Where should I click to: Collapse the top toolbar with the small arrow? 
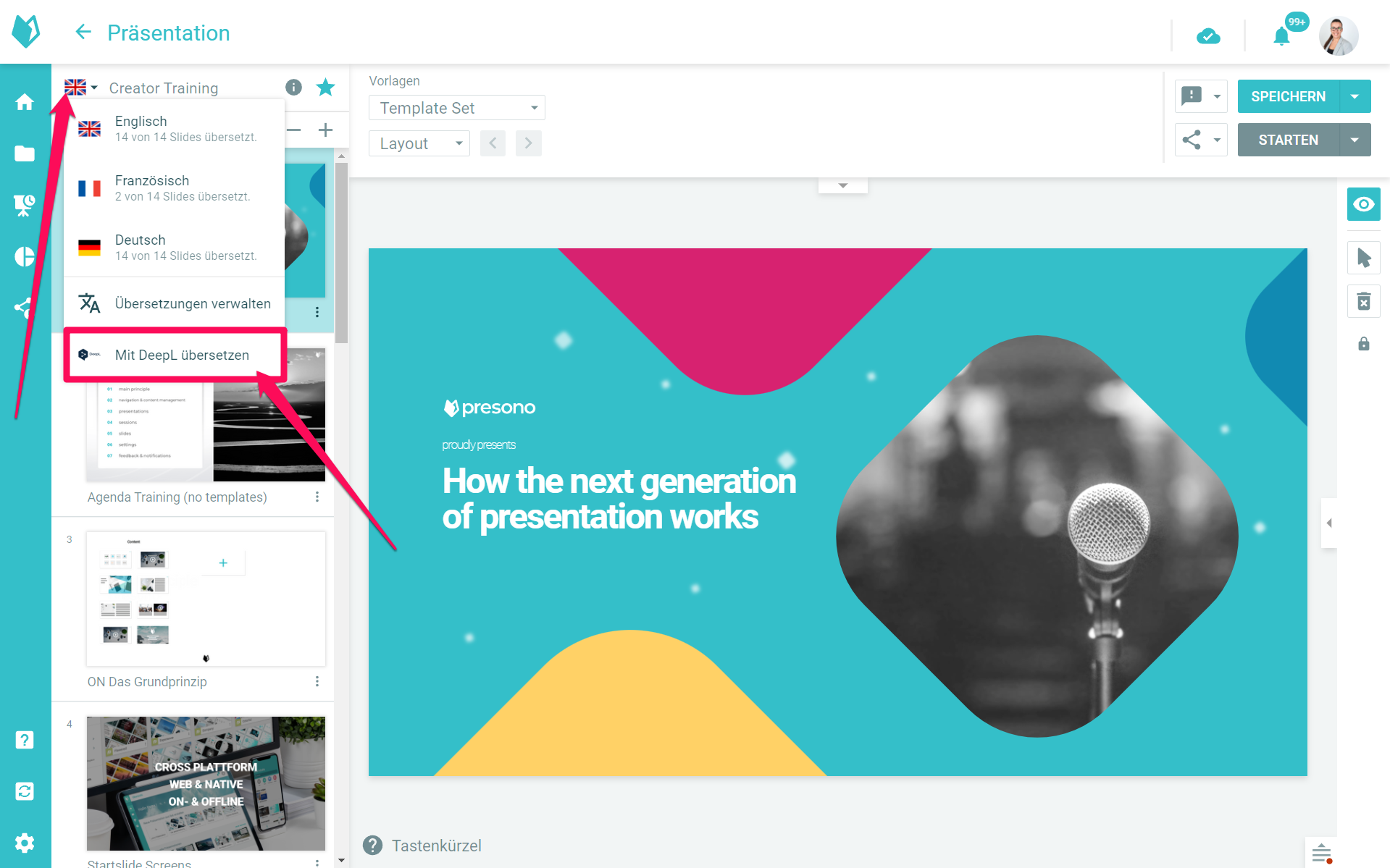843,186
